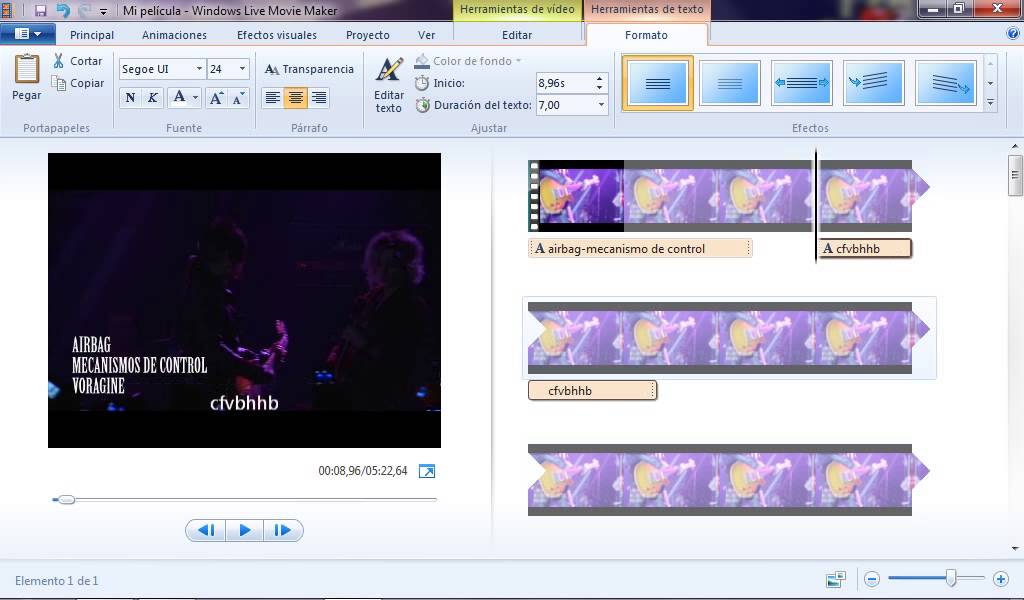The height and width of the screenshot is (600, 1024).
Task: Step to the next frame
Action: [283, 530]
